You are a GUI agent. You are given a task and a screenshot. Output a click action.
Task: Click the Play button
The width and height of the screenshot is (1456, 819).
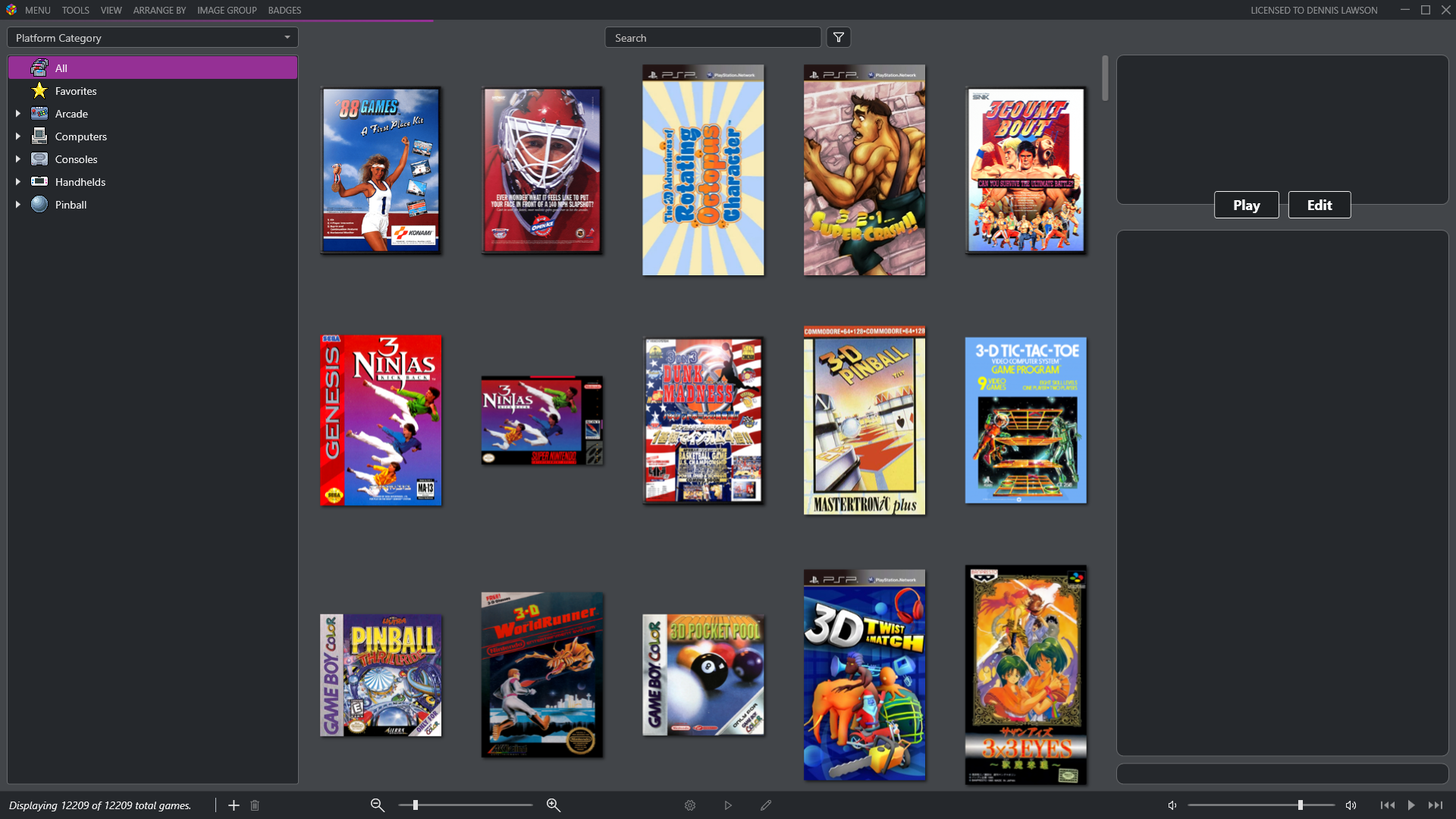click(1247, 205)
